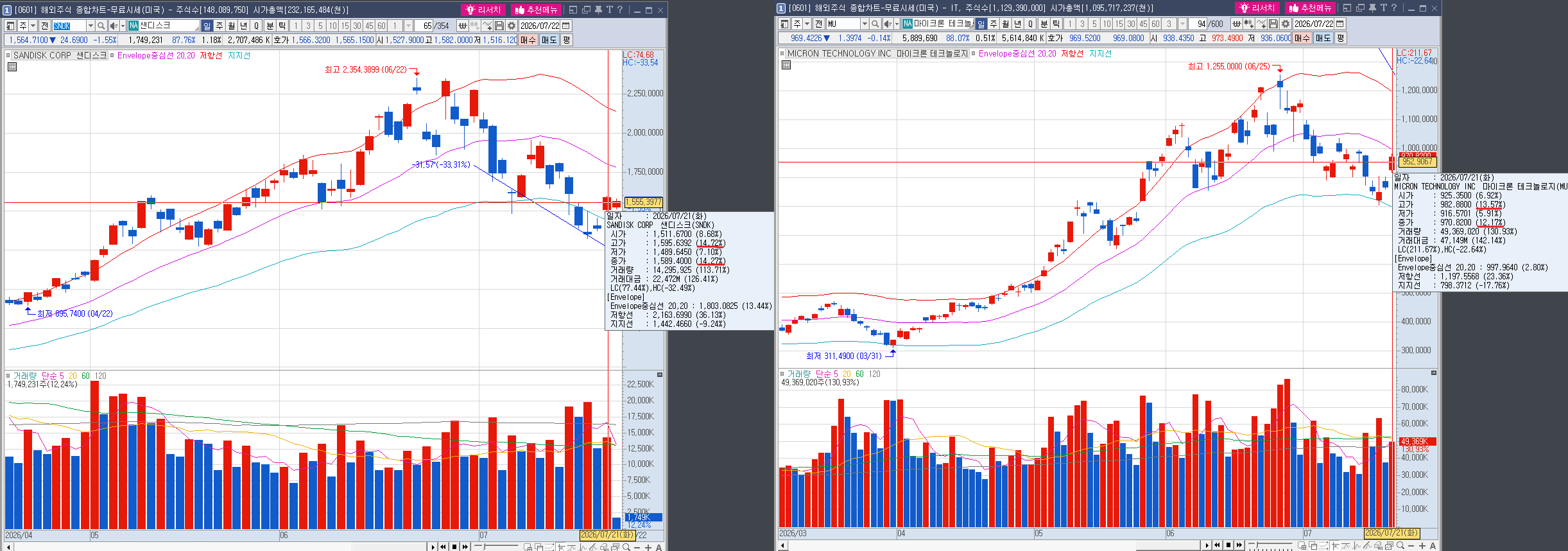Click the won currency toggle icon in Micron toolbar
Screen dimensions: 1568x551
click(x=1236, y=24)
